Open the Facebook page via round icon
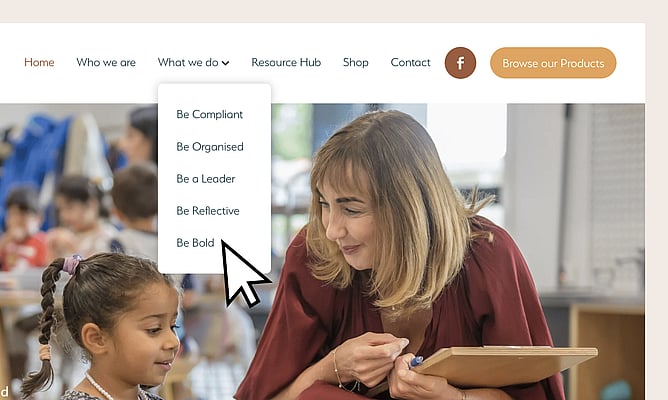 tap(460, 63)
